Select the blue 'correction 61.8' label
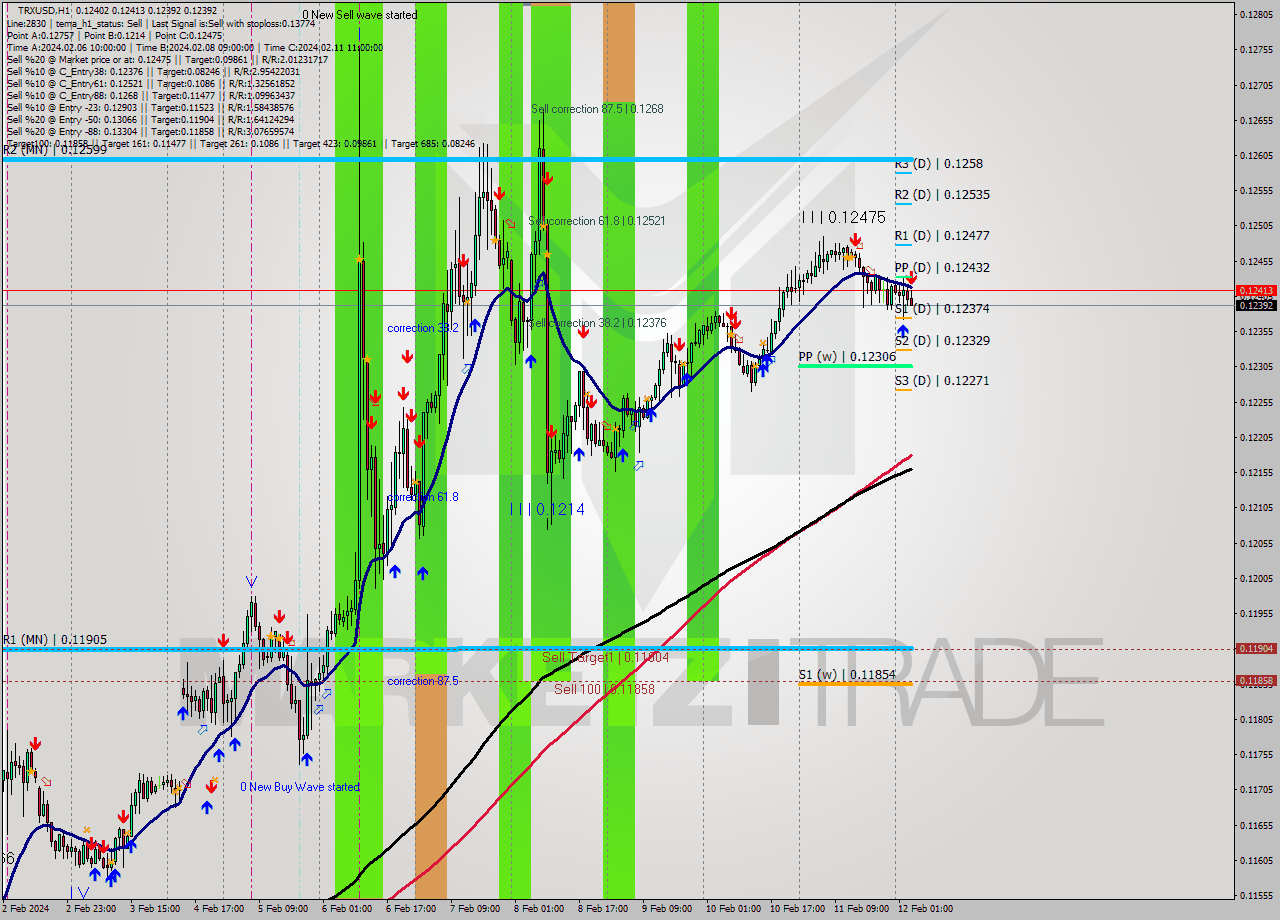Image resolution: width=1280 pixels, height=920 pixels. pos(423,497)
